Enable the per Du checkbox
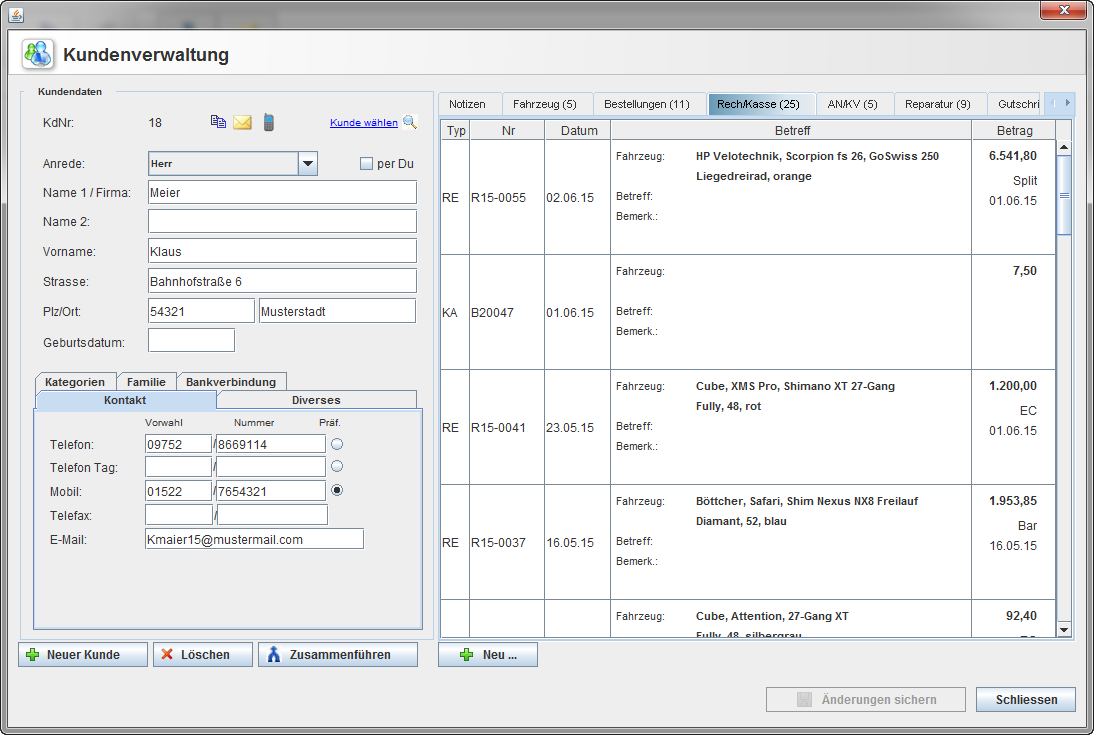1094x735 pixels. click(x=366, y=164)
